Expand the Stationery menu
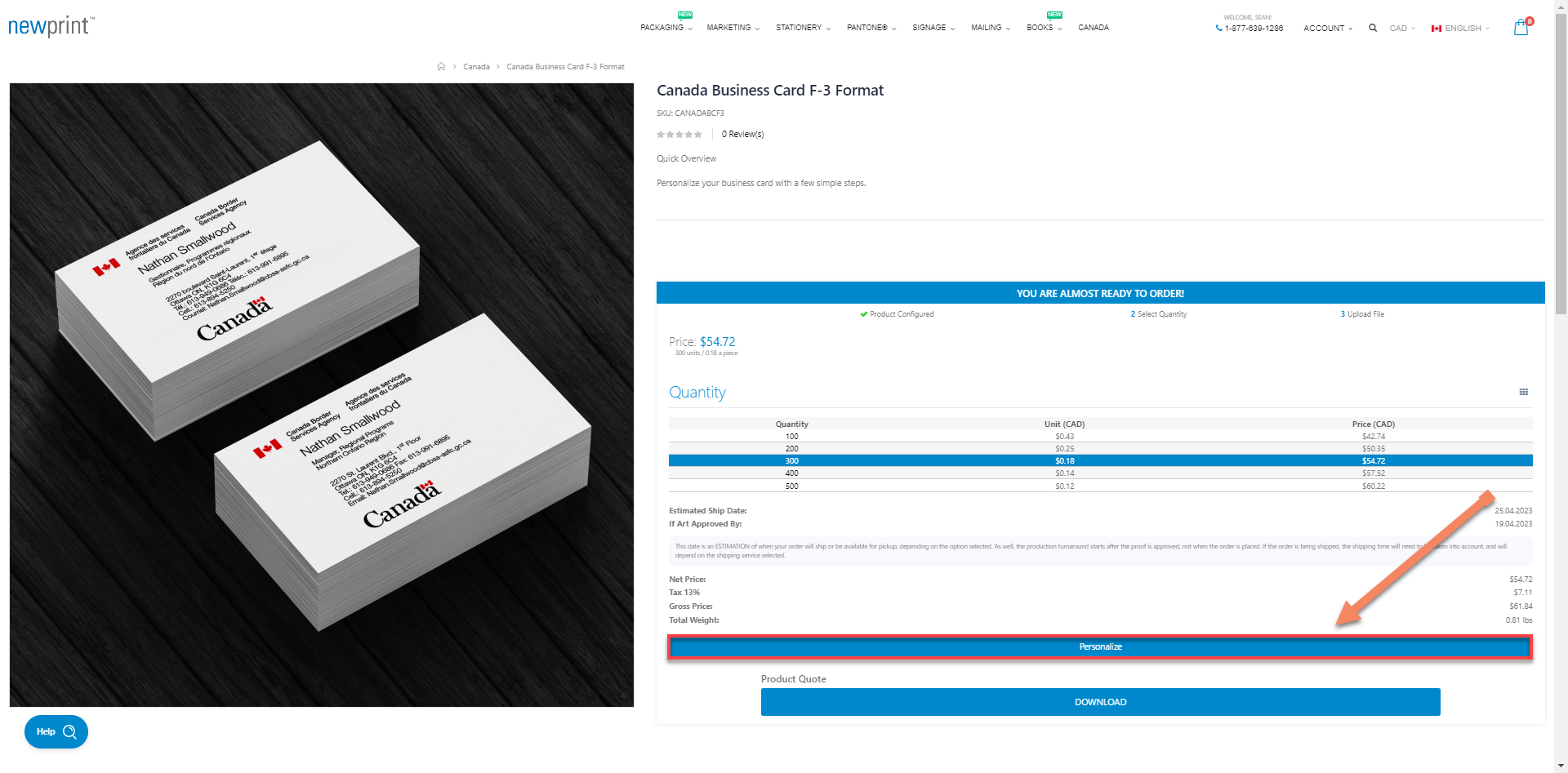 click(x=803, y=28)
